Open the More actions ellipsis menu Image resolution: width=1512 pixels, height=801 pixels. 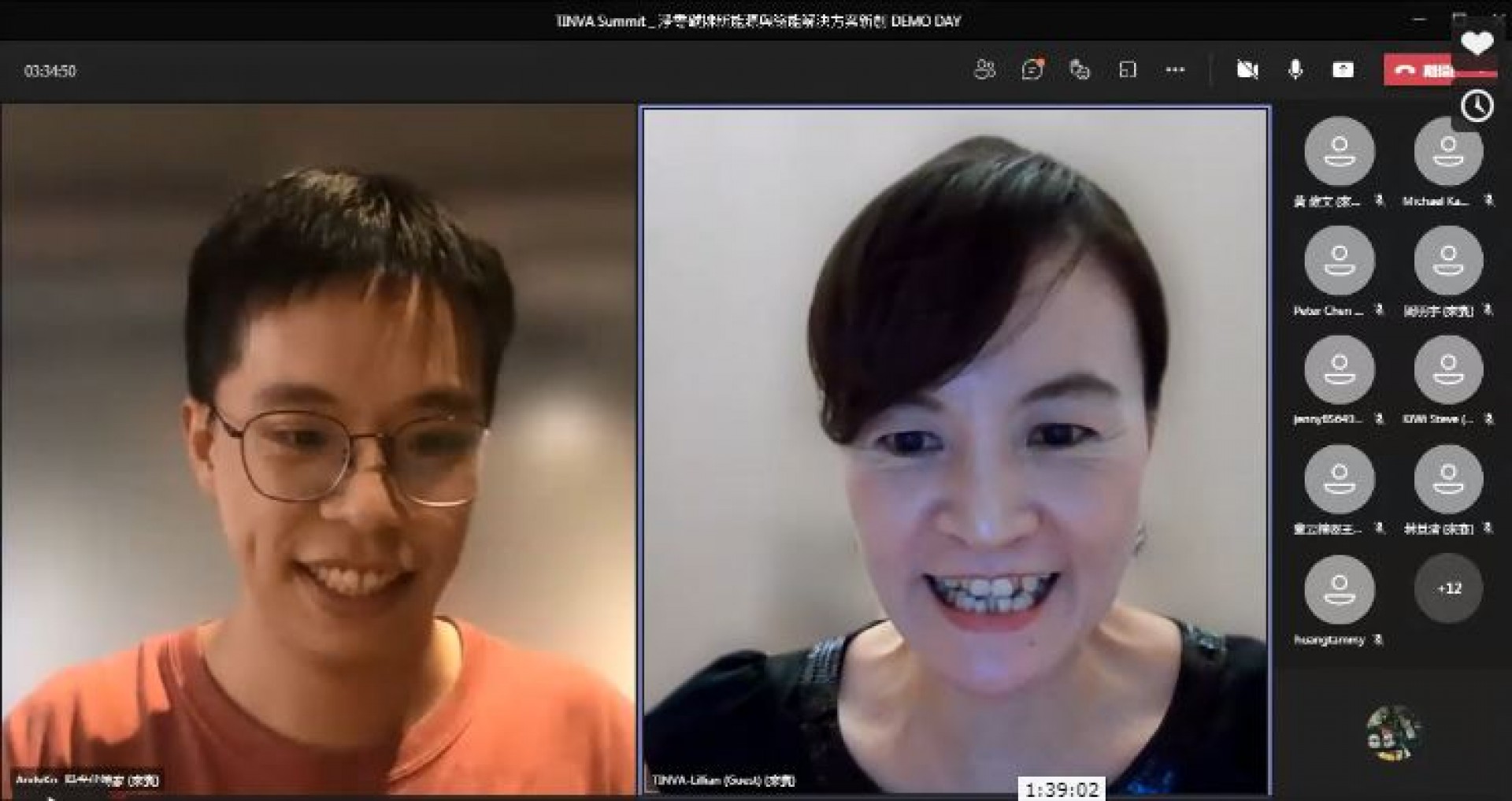(x=1175, y=70)
